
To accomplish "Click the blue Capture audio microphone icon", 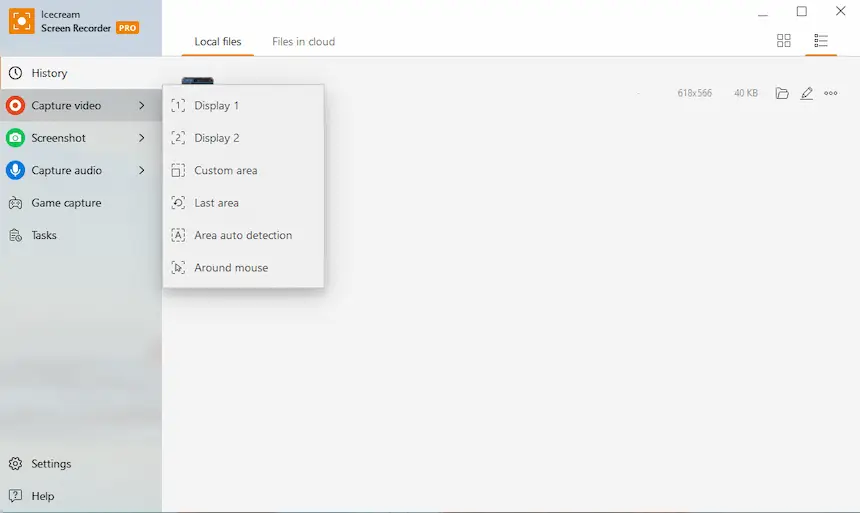I will (x=15, y=170).
